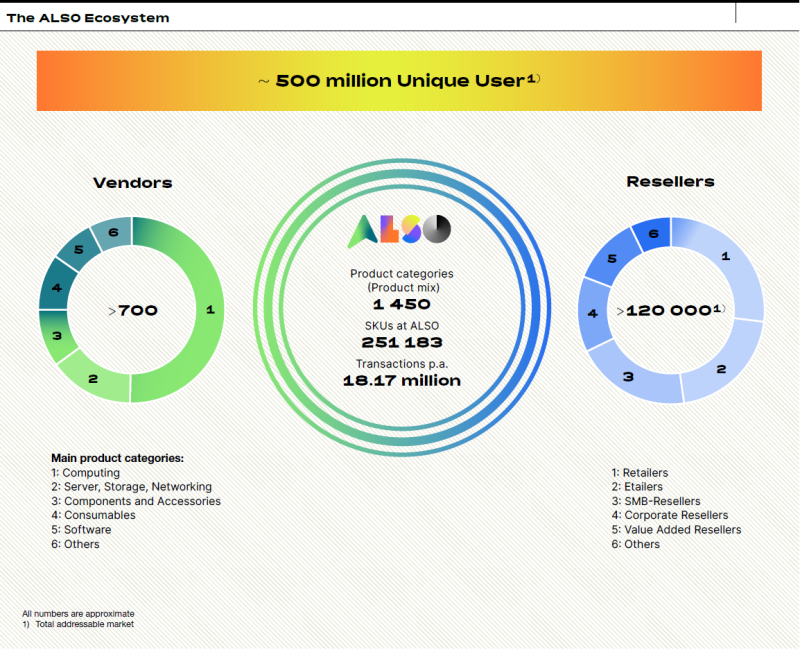This screenshot has height=650, width=800.
Task: Click the 'Resellers' chart heading
Action: pyautogui.click(x=670, y=182)
